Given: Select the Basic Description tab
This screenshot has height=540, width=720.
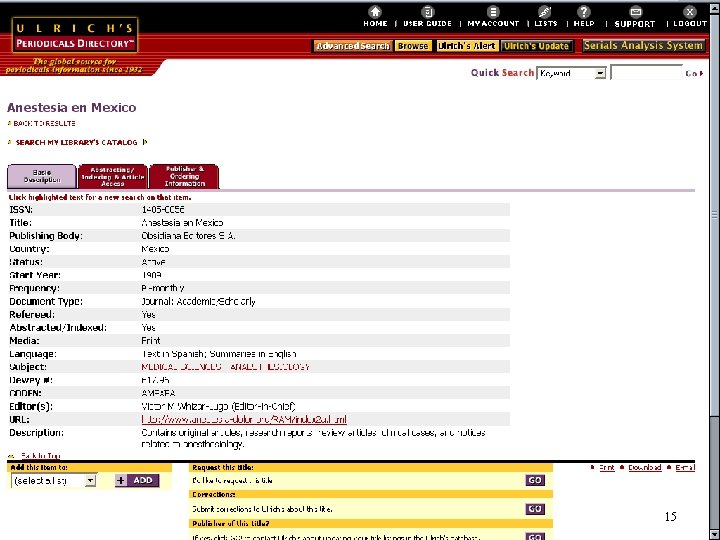Looking at the screenshot, I should point(42,176).
